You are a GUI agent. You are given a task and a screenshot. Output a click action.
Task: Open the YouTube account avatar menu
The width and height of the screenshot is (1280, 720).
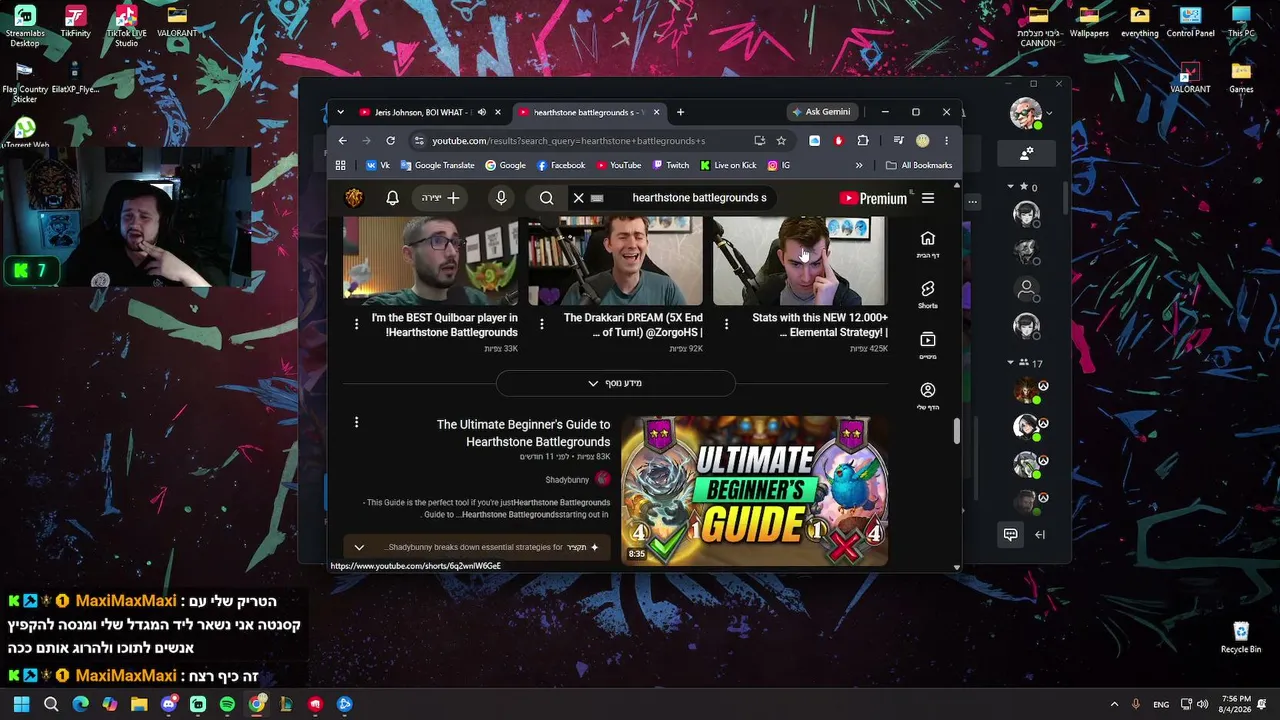pos(354,198)
